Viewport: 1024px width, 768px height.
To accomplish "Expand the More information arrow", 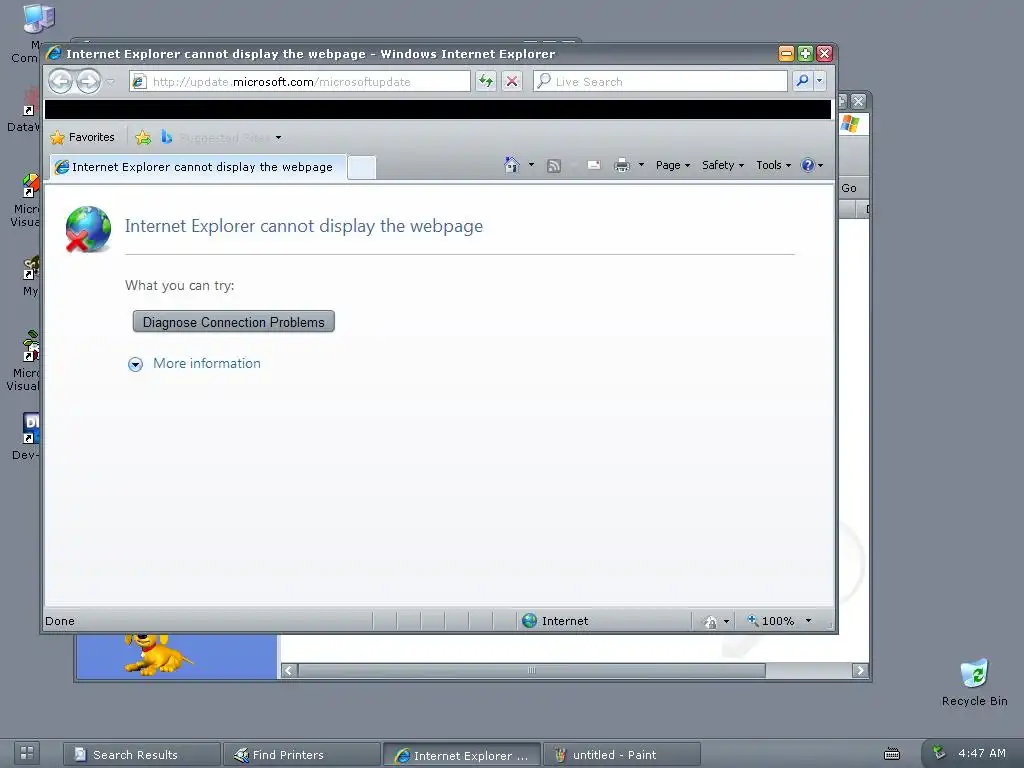I will coord(135,364).
